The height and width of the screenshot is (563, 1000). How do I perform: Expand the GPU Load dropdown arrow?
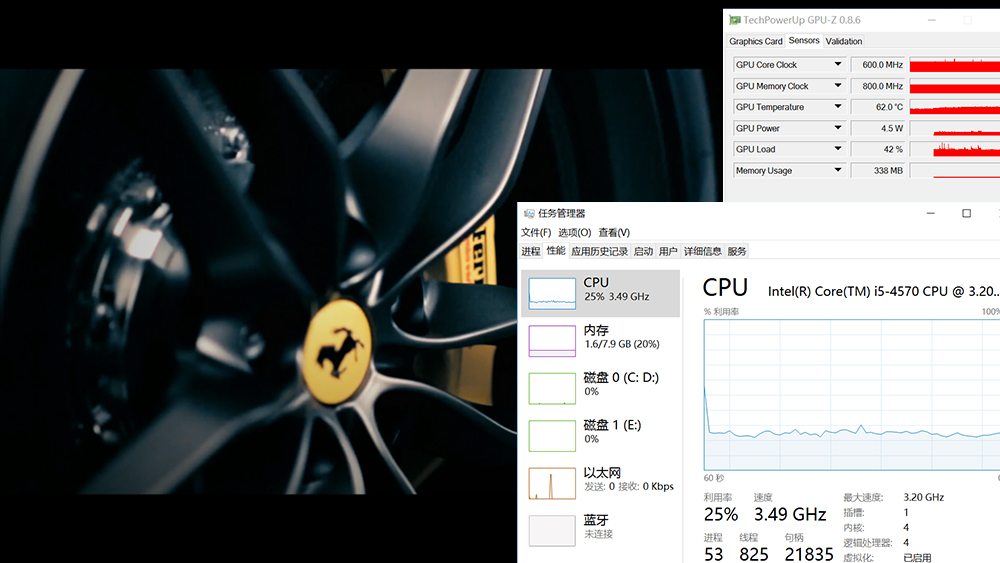pyautogui.click(x=838, y=149)
